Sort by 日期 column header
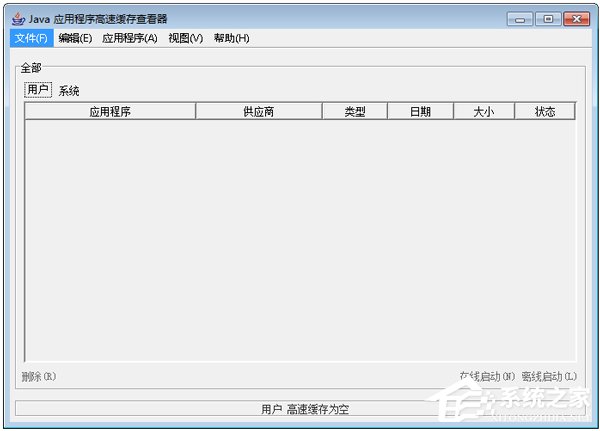The height and width of the screenshot is (431, 600). coord(420,111)
